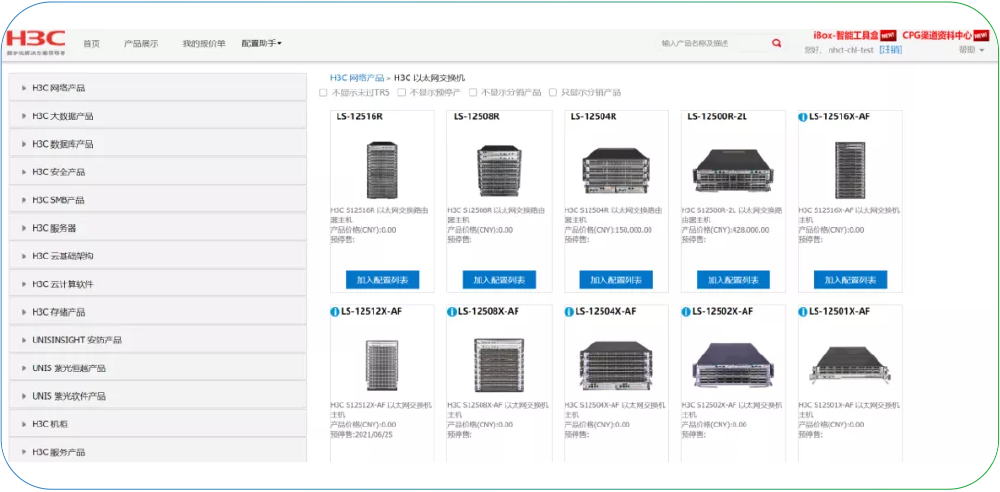Screen dimensions: 1000x492
Task: Open the 帮助 dropdown menu
Action: point(971,50)
